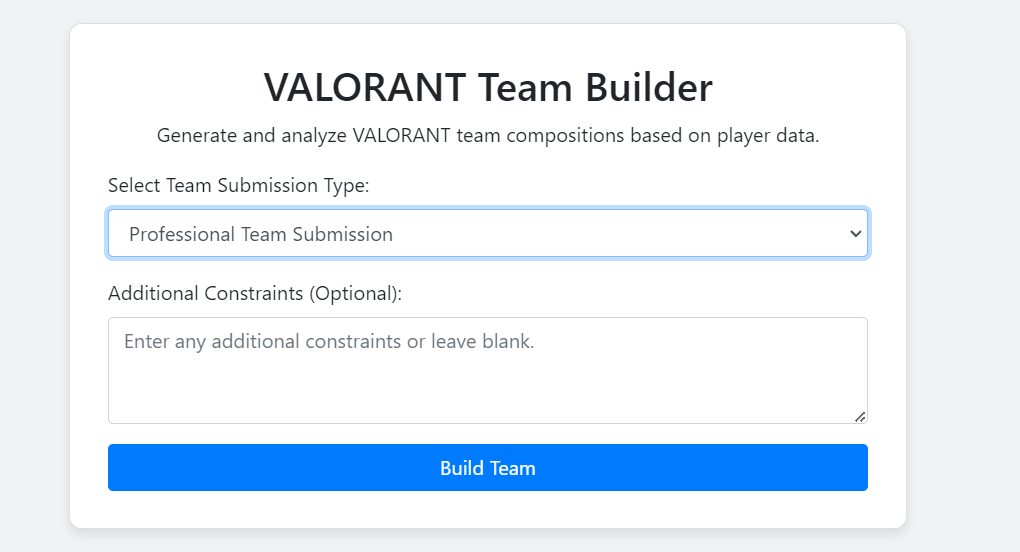Click the empty bottom area of the constraints box
The image size is (1020, 552).
coord(487,400)
